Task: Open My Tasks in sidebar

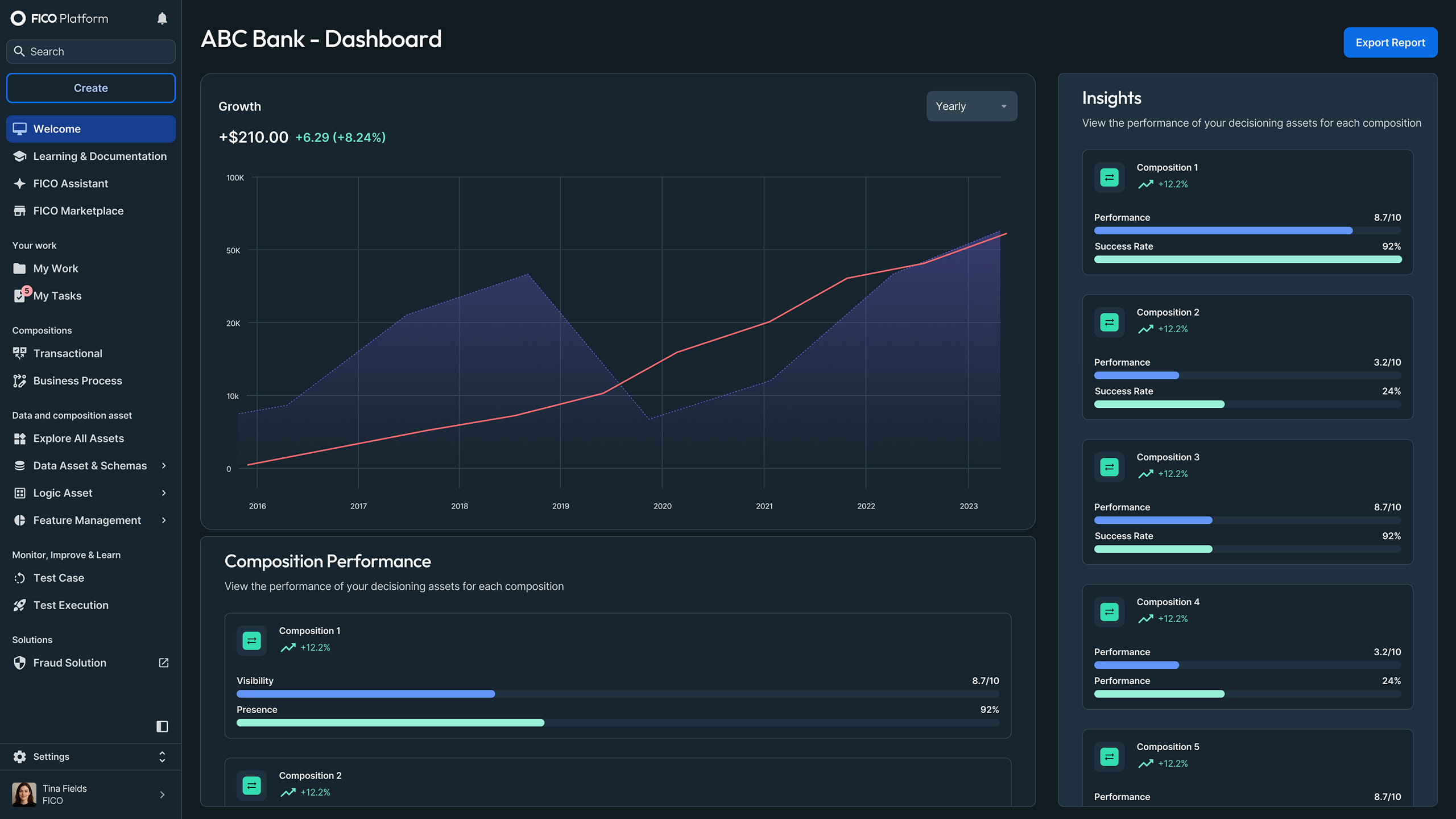Action: [91, 296]
